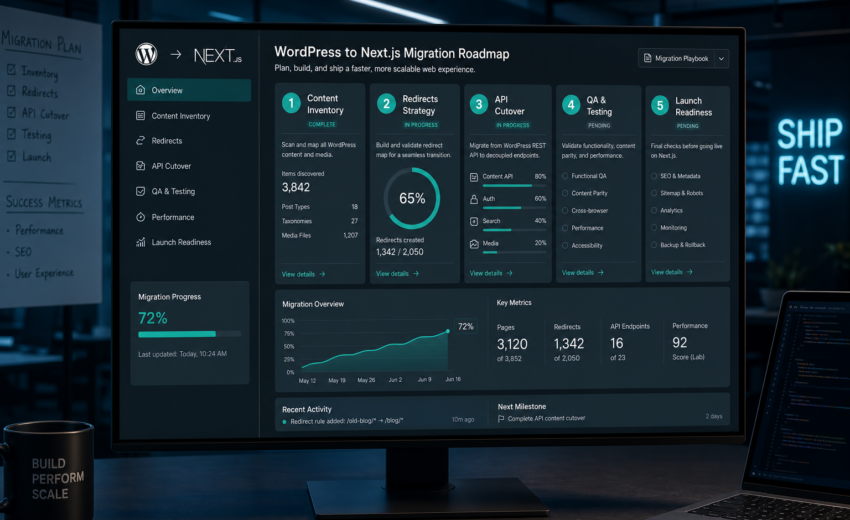
Task: Click 'Complete API content cutover' milestone
Action: (x=546, y=419)
